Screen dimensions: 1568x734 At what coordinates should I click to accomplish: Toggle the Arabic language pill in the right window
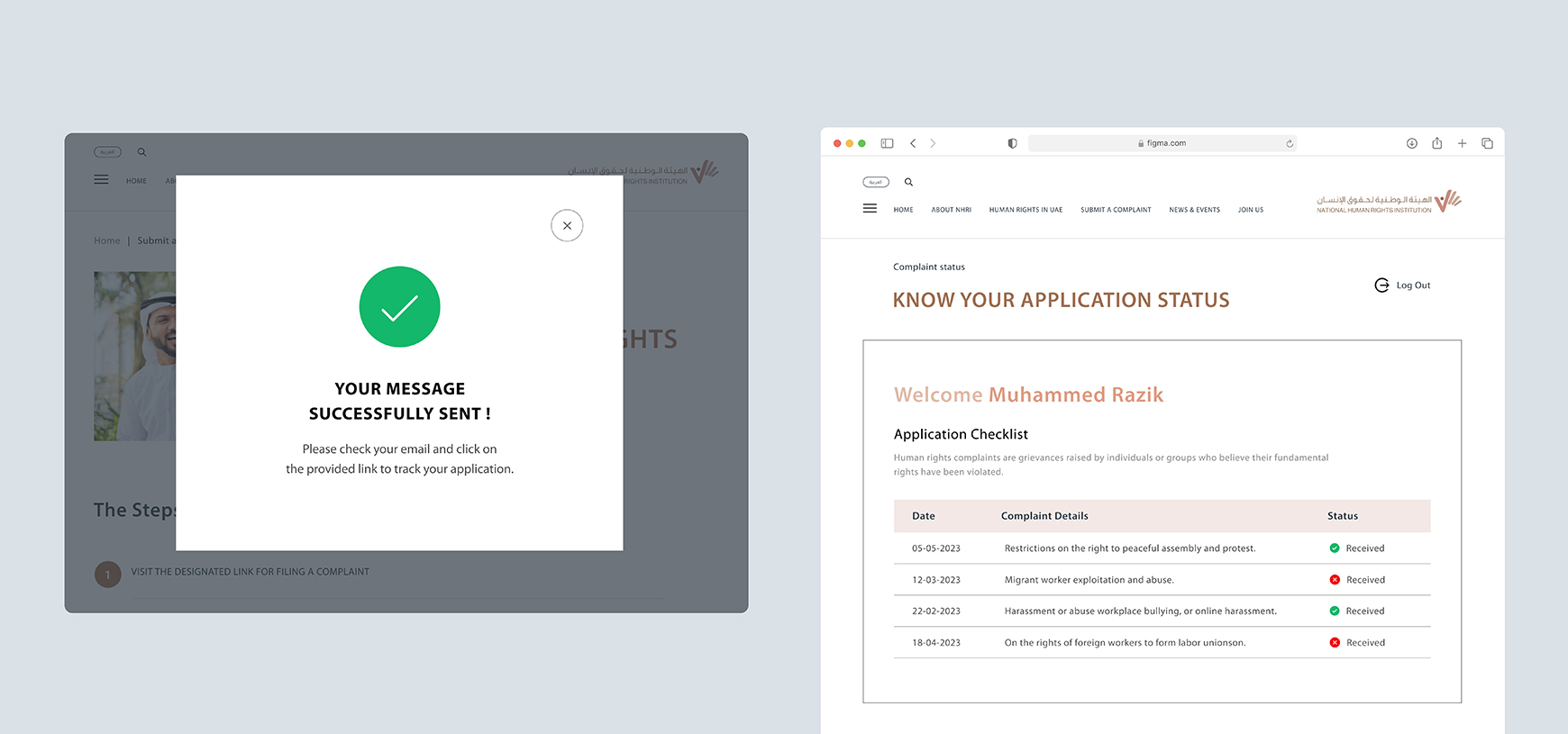875,182
